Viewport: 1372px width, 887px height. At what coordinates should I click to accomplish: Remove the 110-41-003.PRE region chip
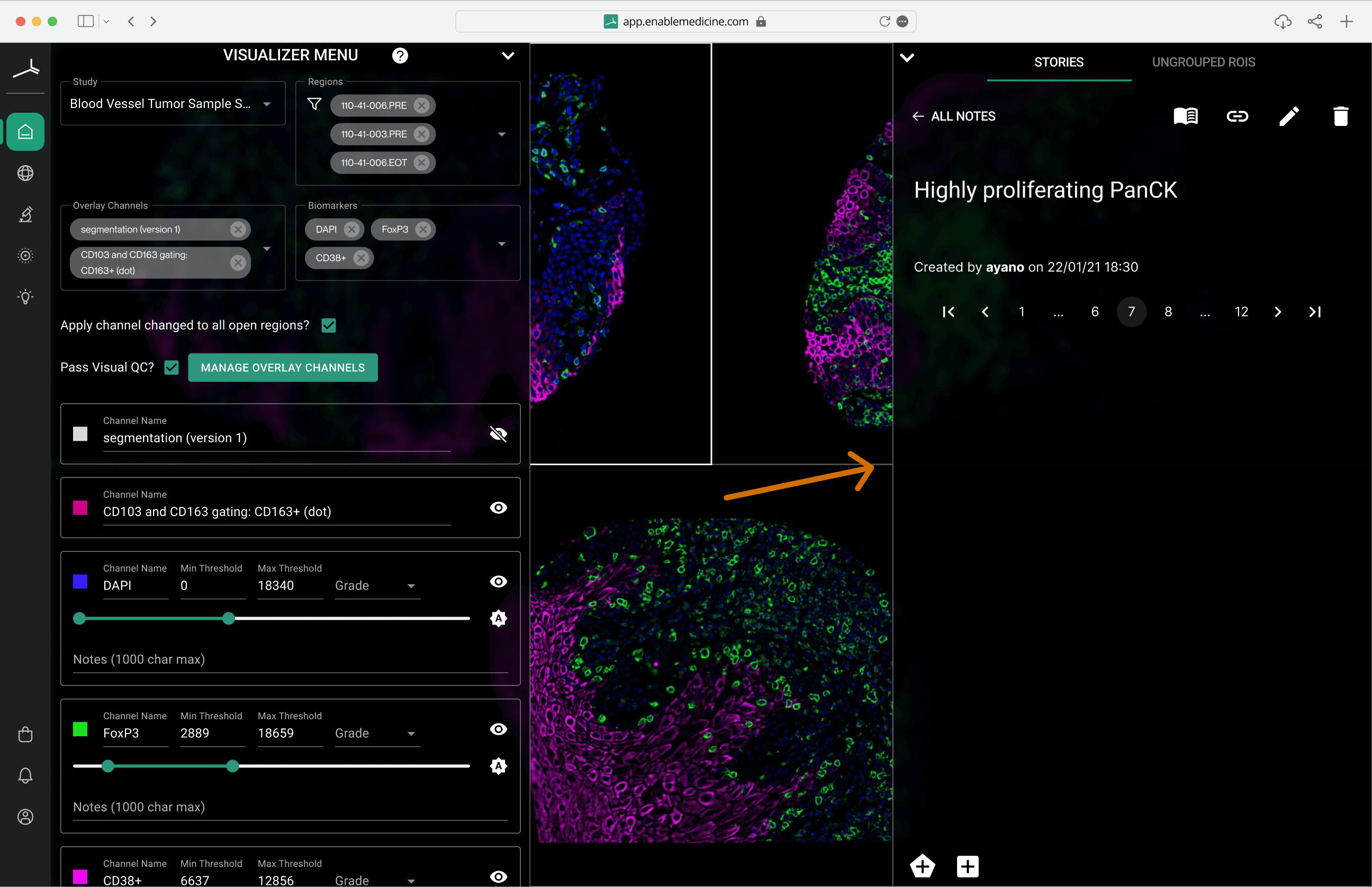[x=422, y=134]
